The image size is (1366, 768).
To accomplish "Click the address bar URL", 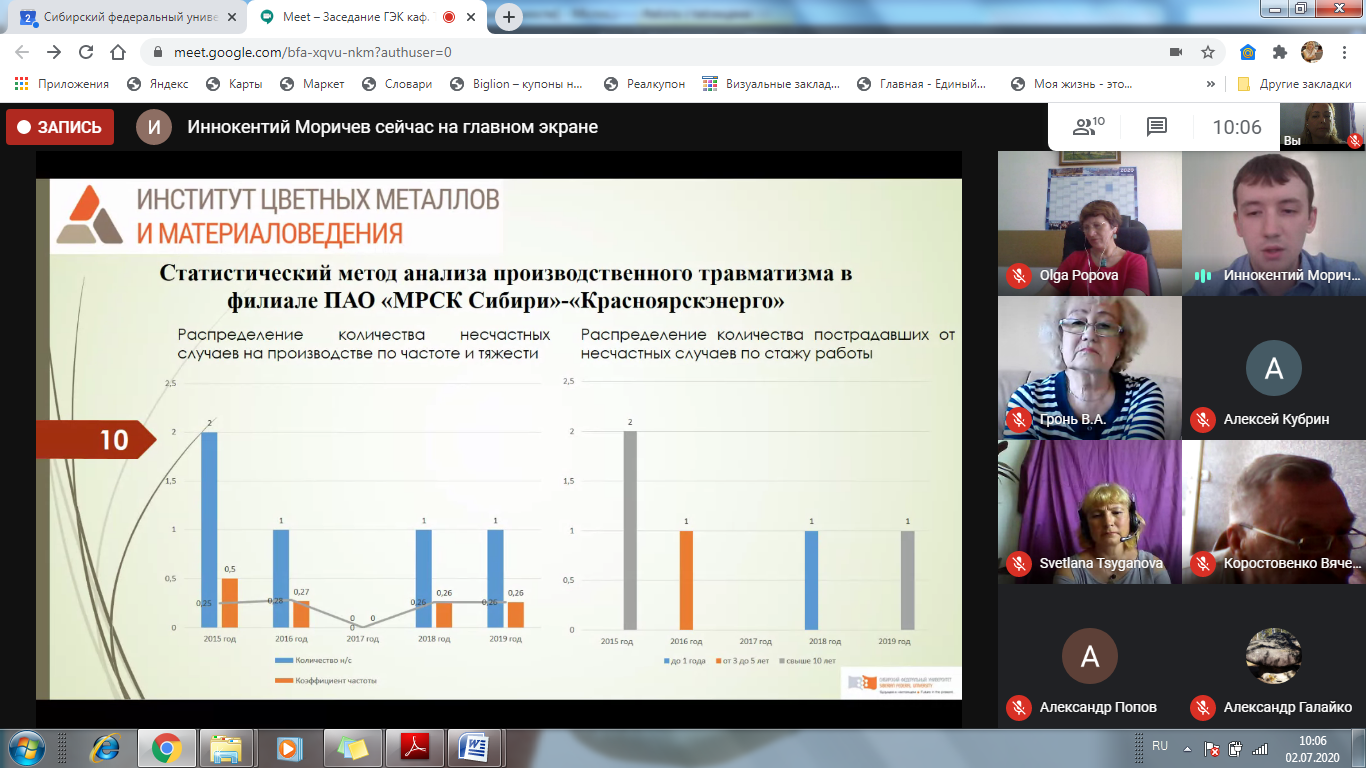I will pos(312,52).
